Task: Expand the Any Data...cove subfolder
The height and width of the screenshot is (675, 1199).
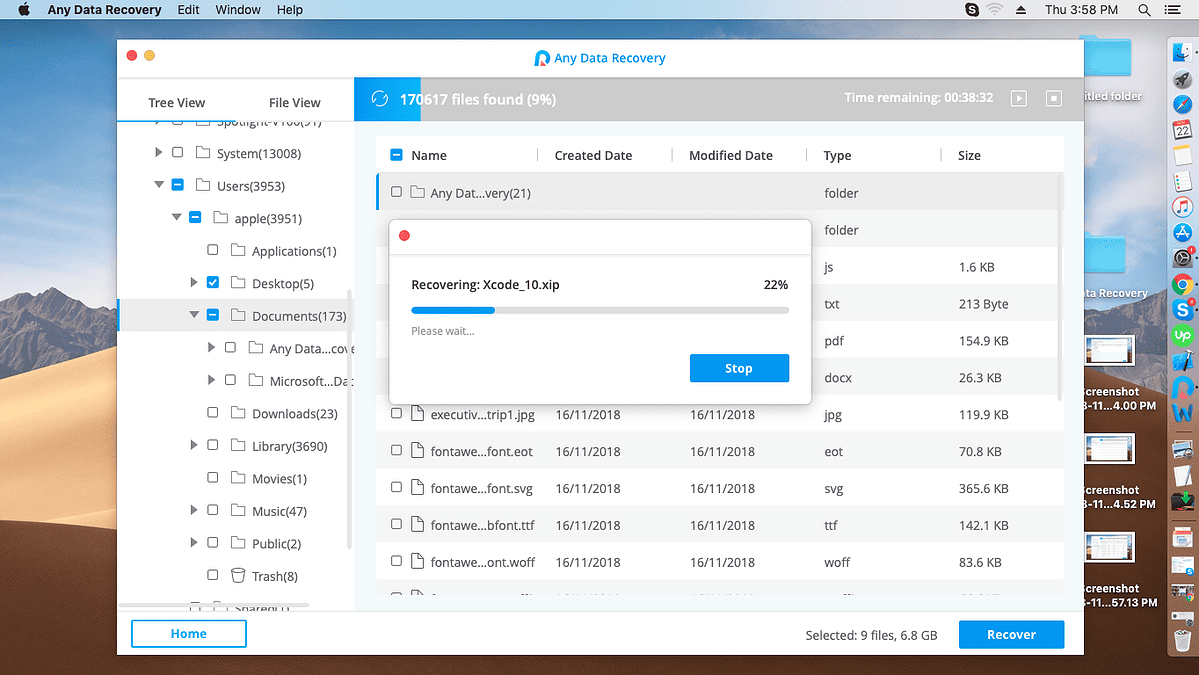Action: pyautogui.click(x=211, y=347)
